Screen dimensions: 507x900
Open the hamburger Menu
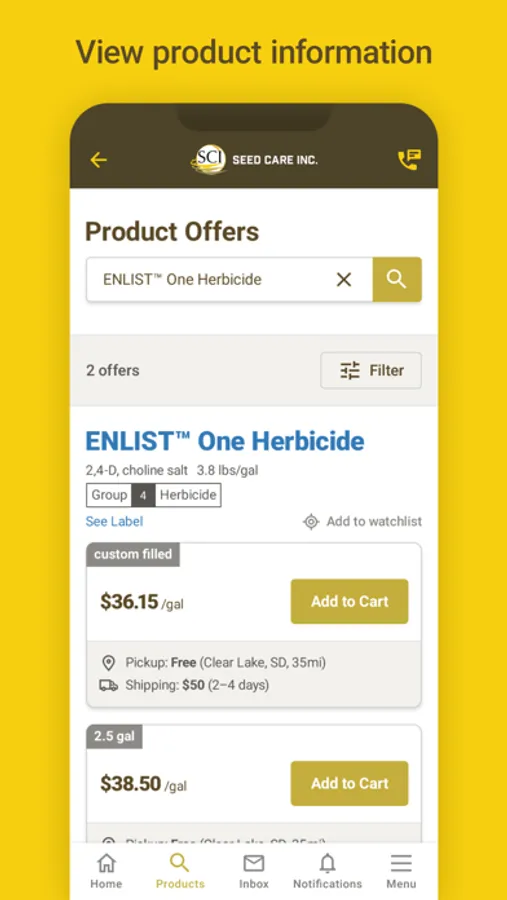[401, 871]
